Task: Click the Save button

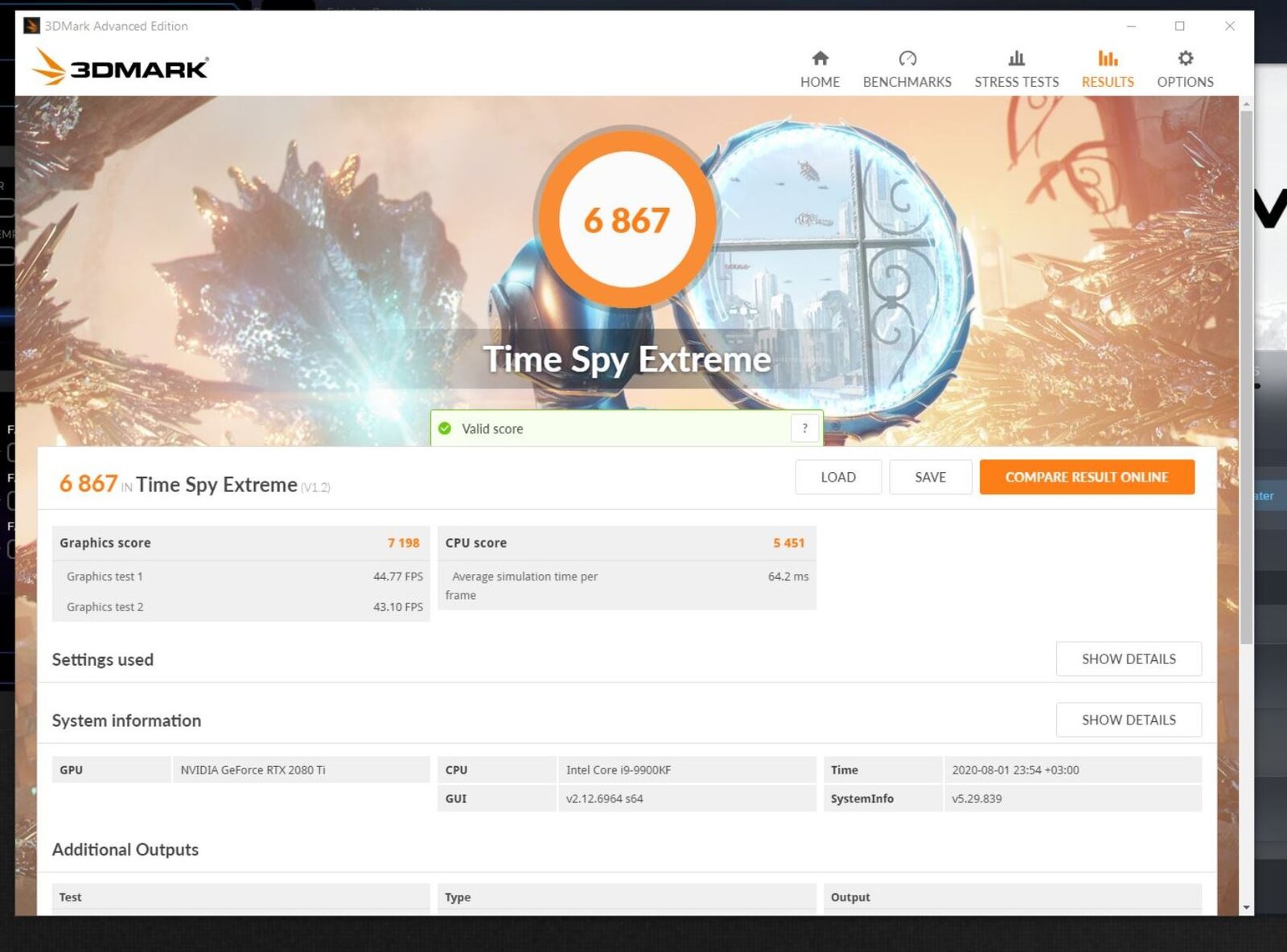Action: click(931, 477)
